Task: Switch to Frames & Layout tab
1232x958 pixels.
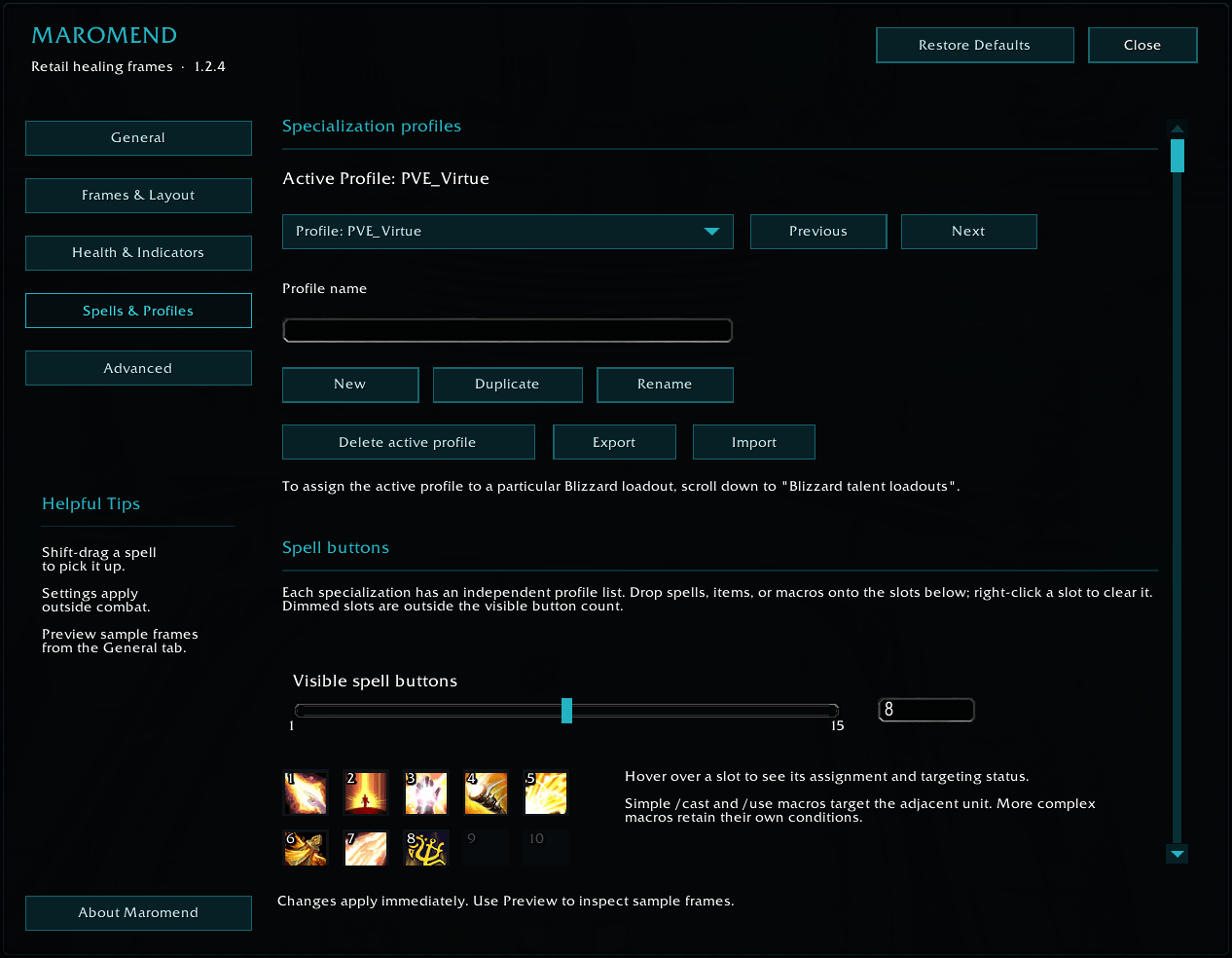Action: click(x=138, y=196)
